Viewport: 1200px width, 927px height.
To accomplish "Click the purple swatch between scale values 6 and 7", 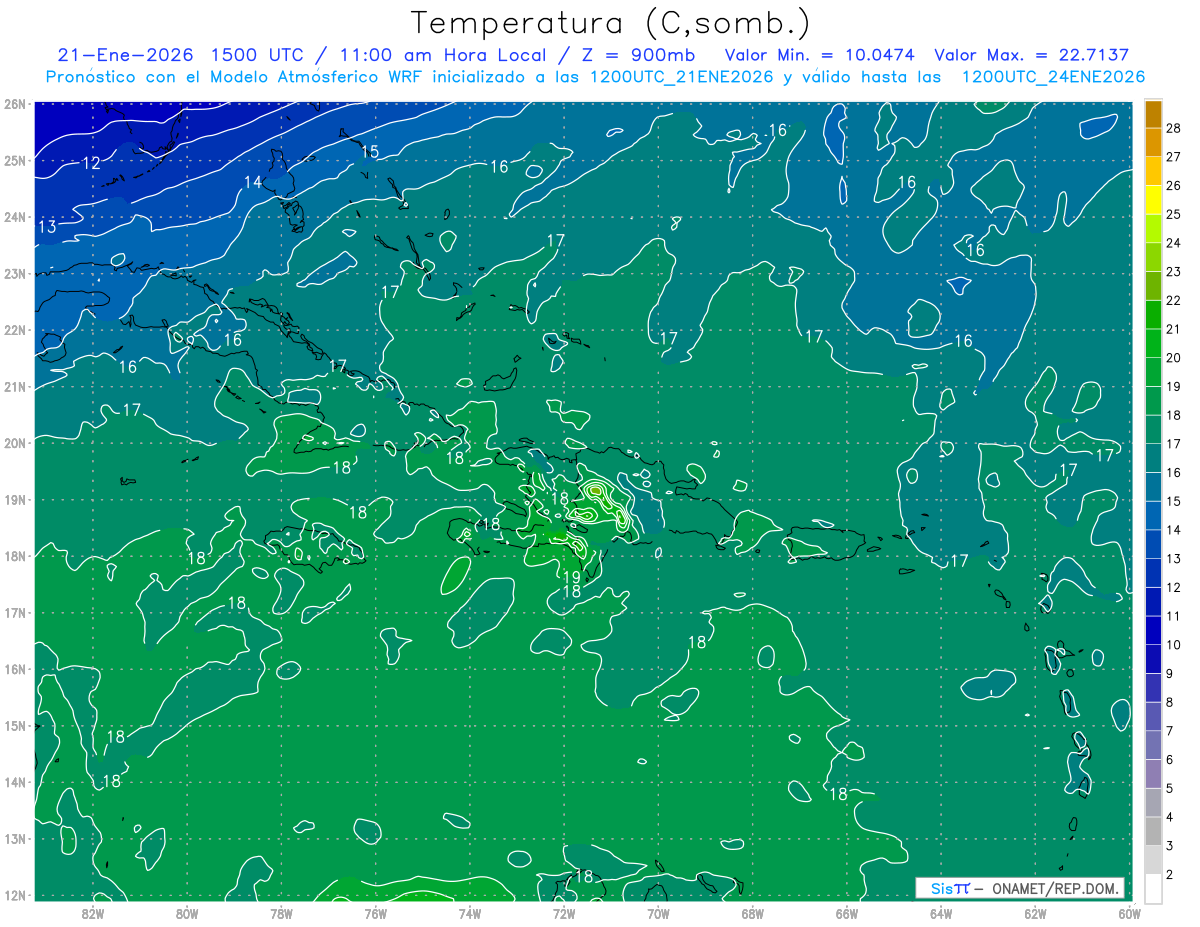I will (1153, 745).
